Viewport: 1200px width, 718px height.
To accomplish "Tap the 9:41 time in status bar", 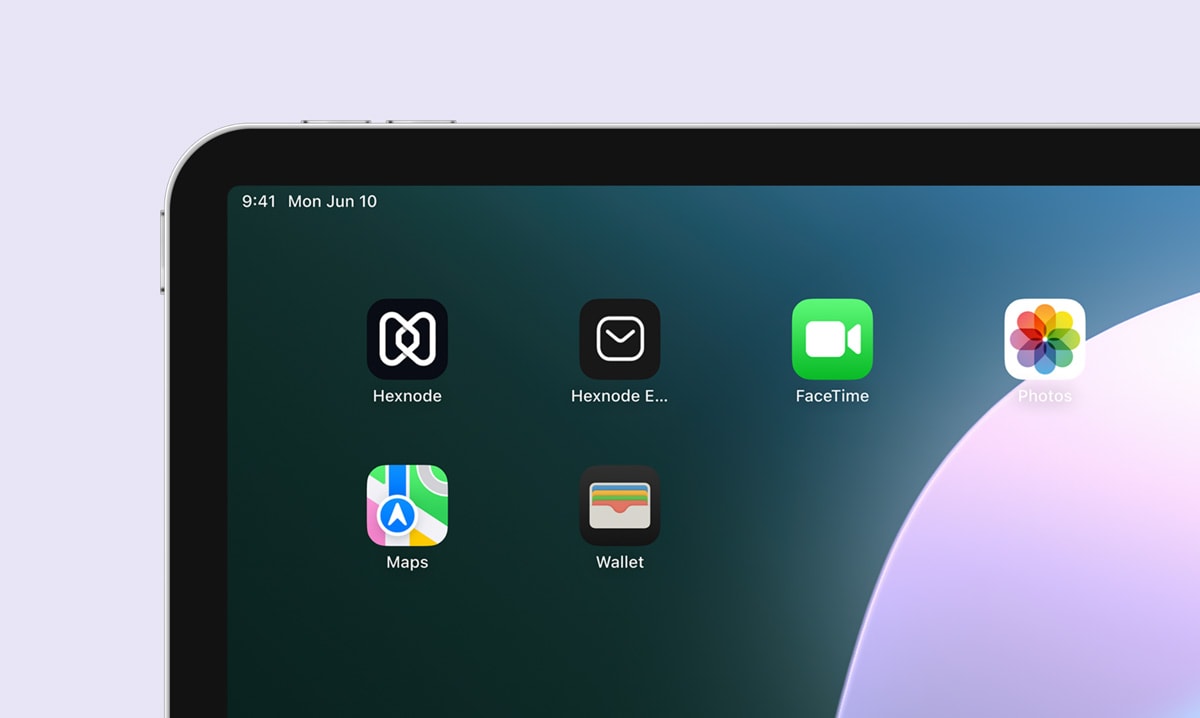I will (259, 201).
